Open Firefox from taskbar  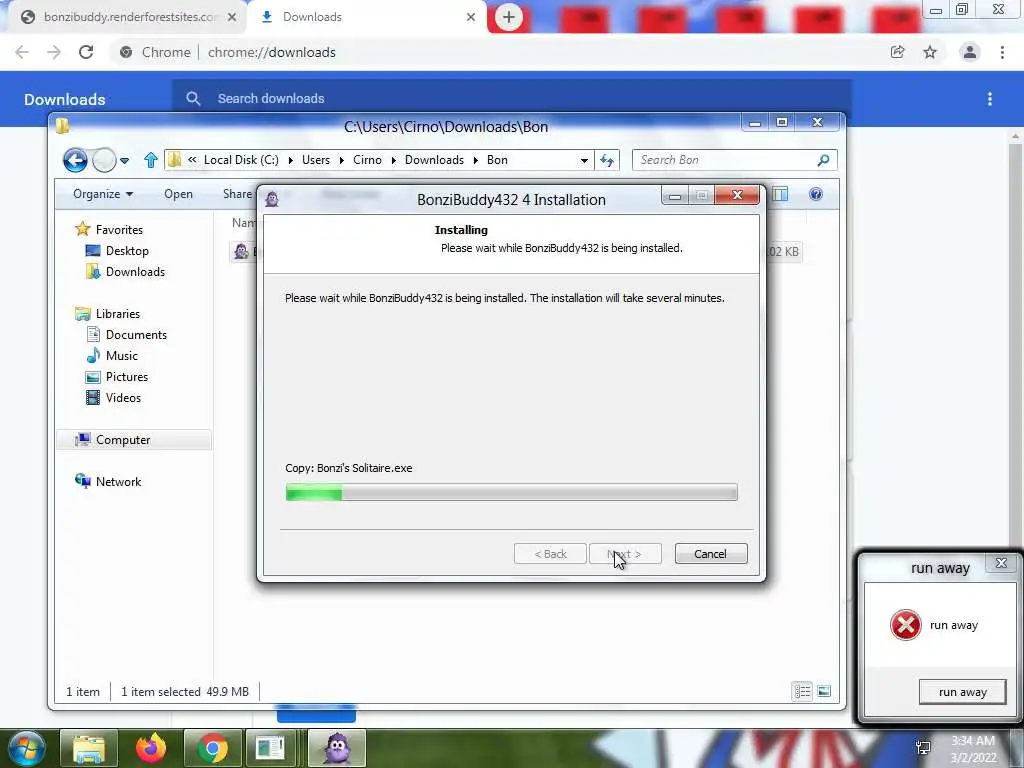click(151, 748)
